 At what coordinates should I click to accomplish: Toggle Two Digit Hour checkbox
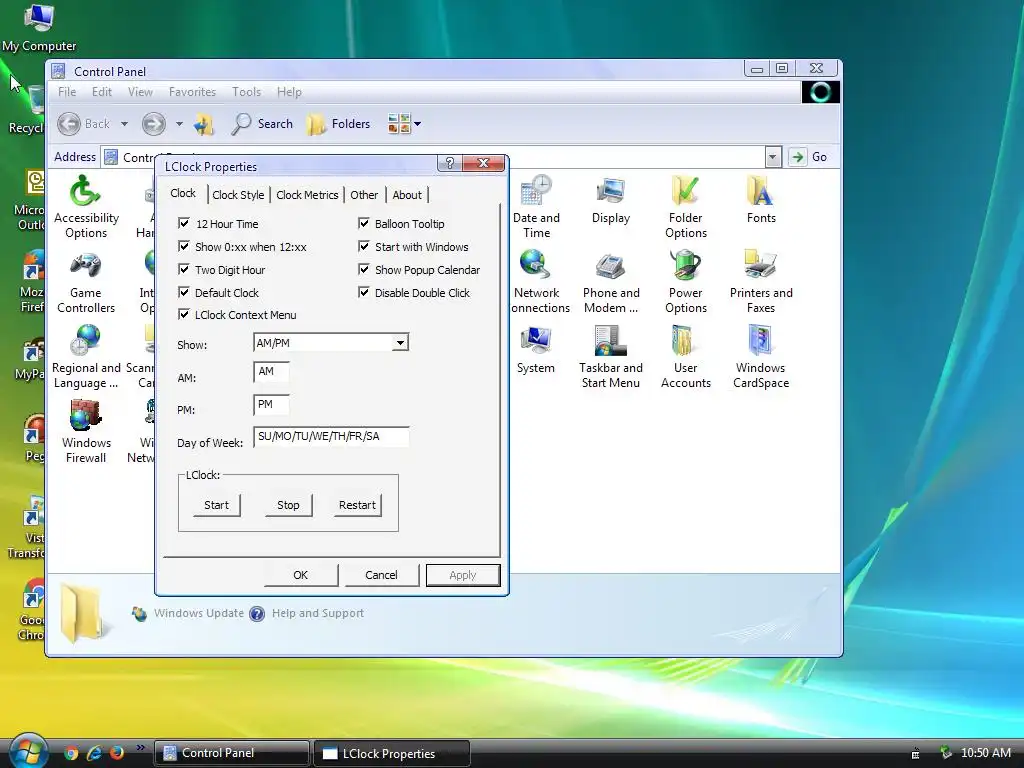tap(184, 269)
